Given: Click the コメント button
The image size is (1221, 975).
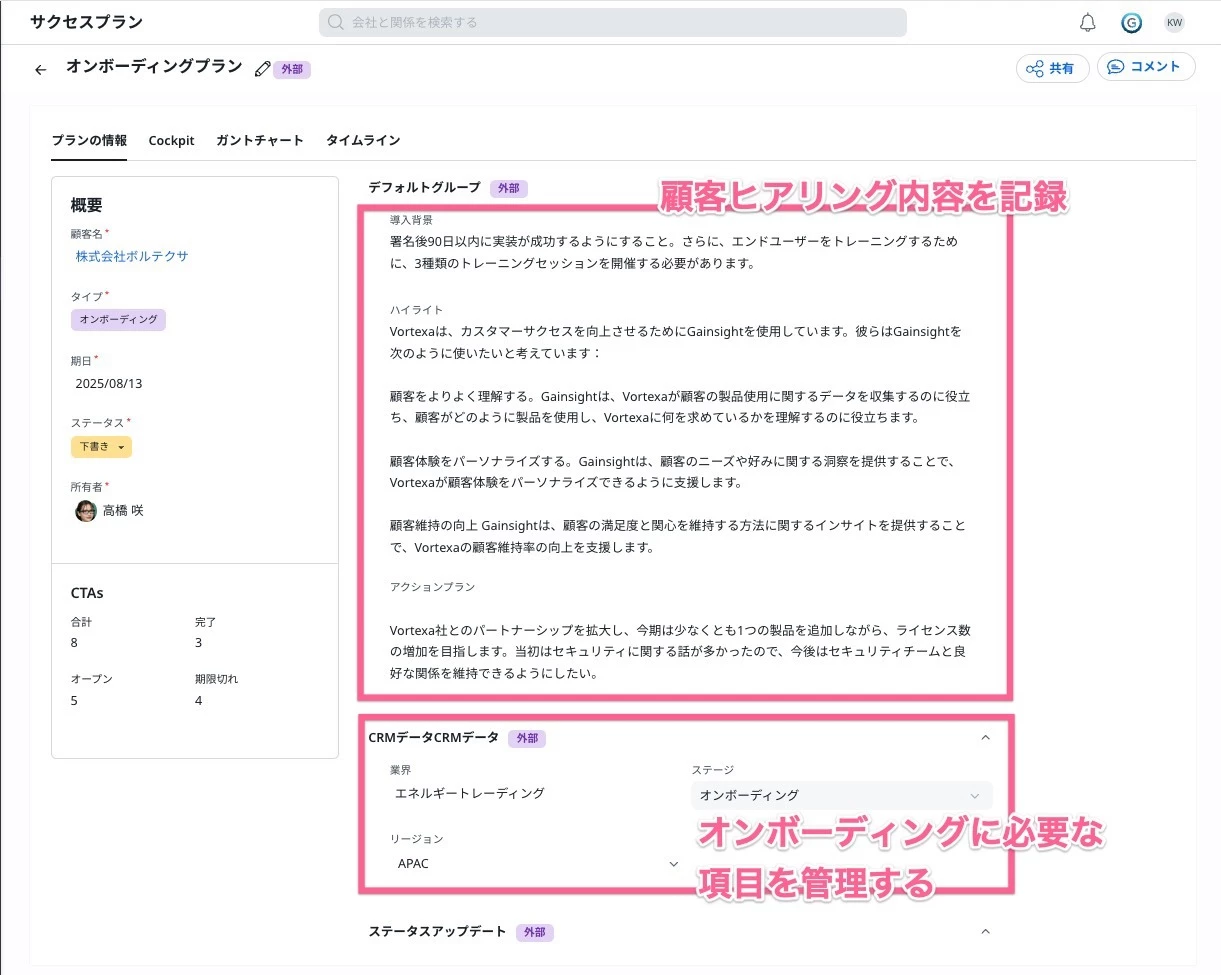Looking at the screenshot, I should 1146,67.
